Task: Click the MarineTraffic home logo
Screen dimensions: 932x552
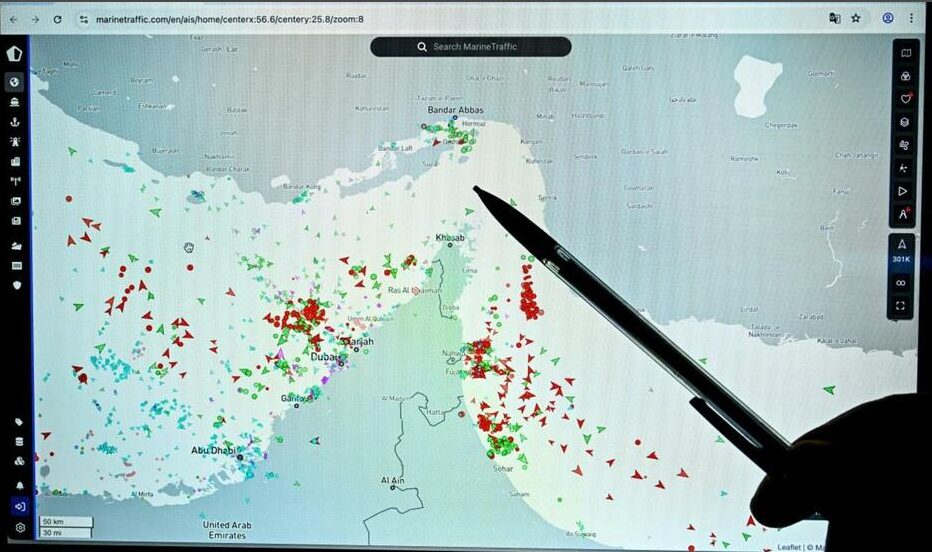Action: [x=15, y=55]
